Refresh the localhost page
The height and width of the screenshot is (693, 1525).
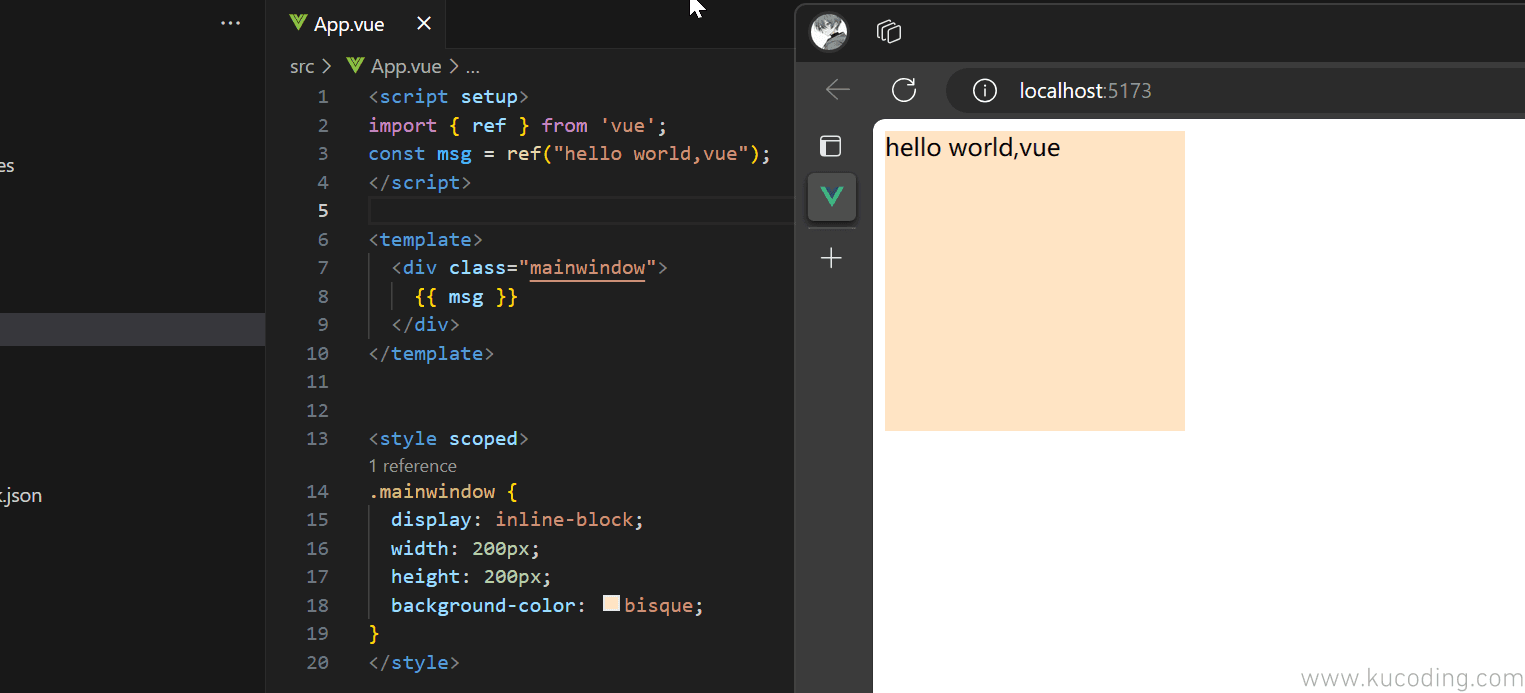pos(904,90)
